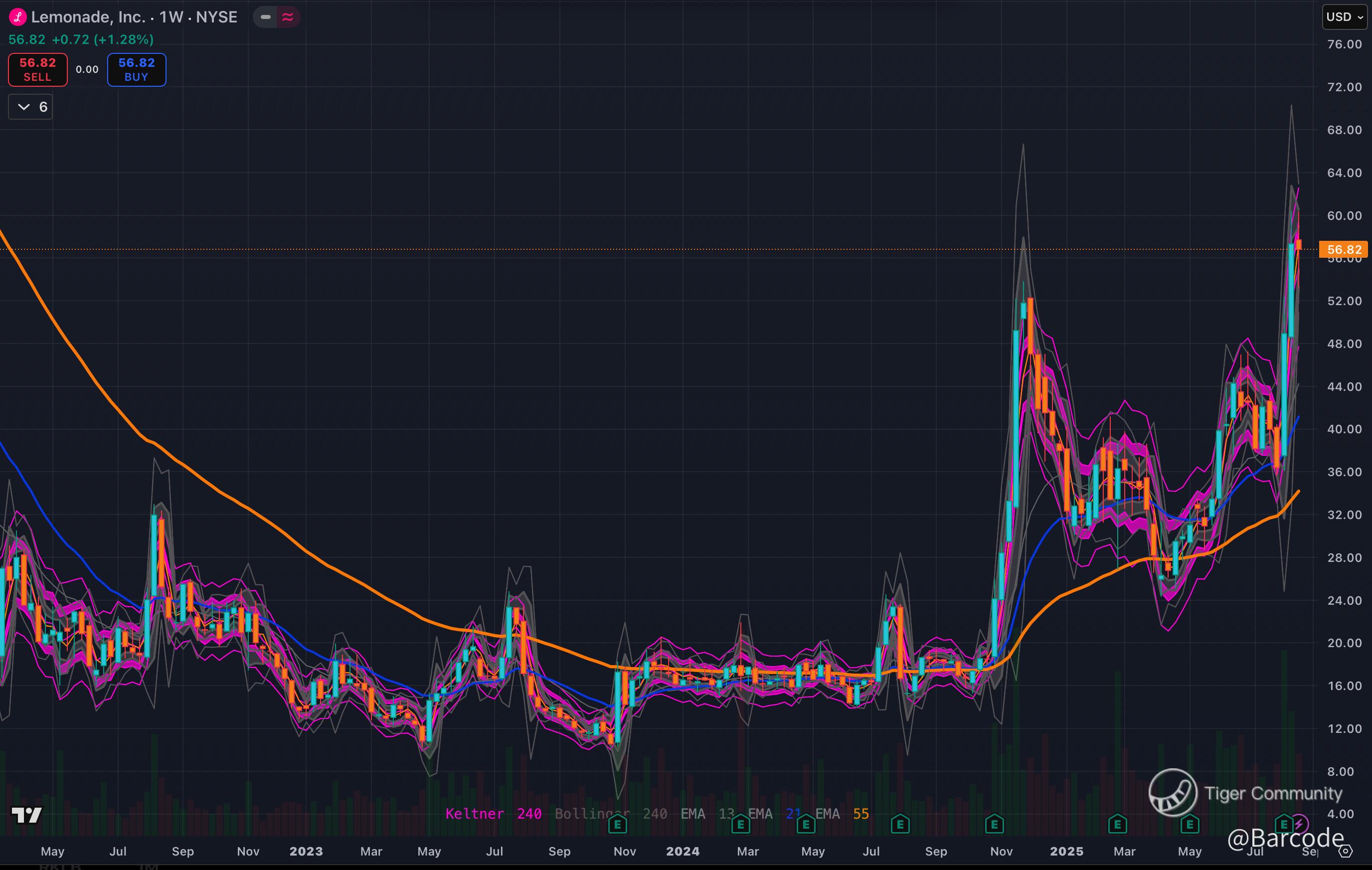Open the time axis settings gear icon
This screenshot has width=1372, height=870.
1345,851
